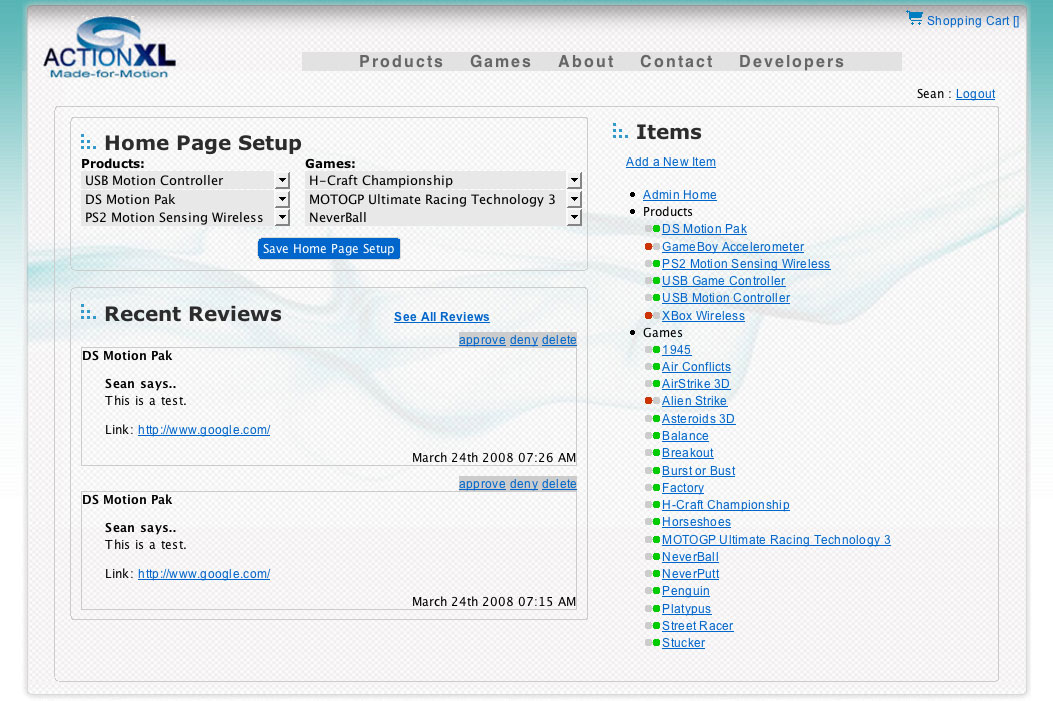
Task: Toggle status dot beside NeverPutt game
Action: pos(653,574)
